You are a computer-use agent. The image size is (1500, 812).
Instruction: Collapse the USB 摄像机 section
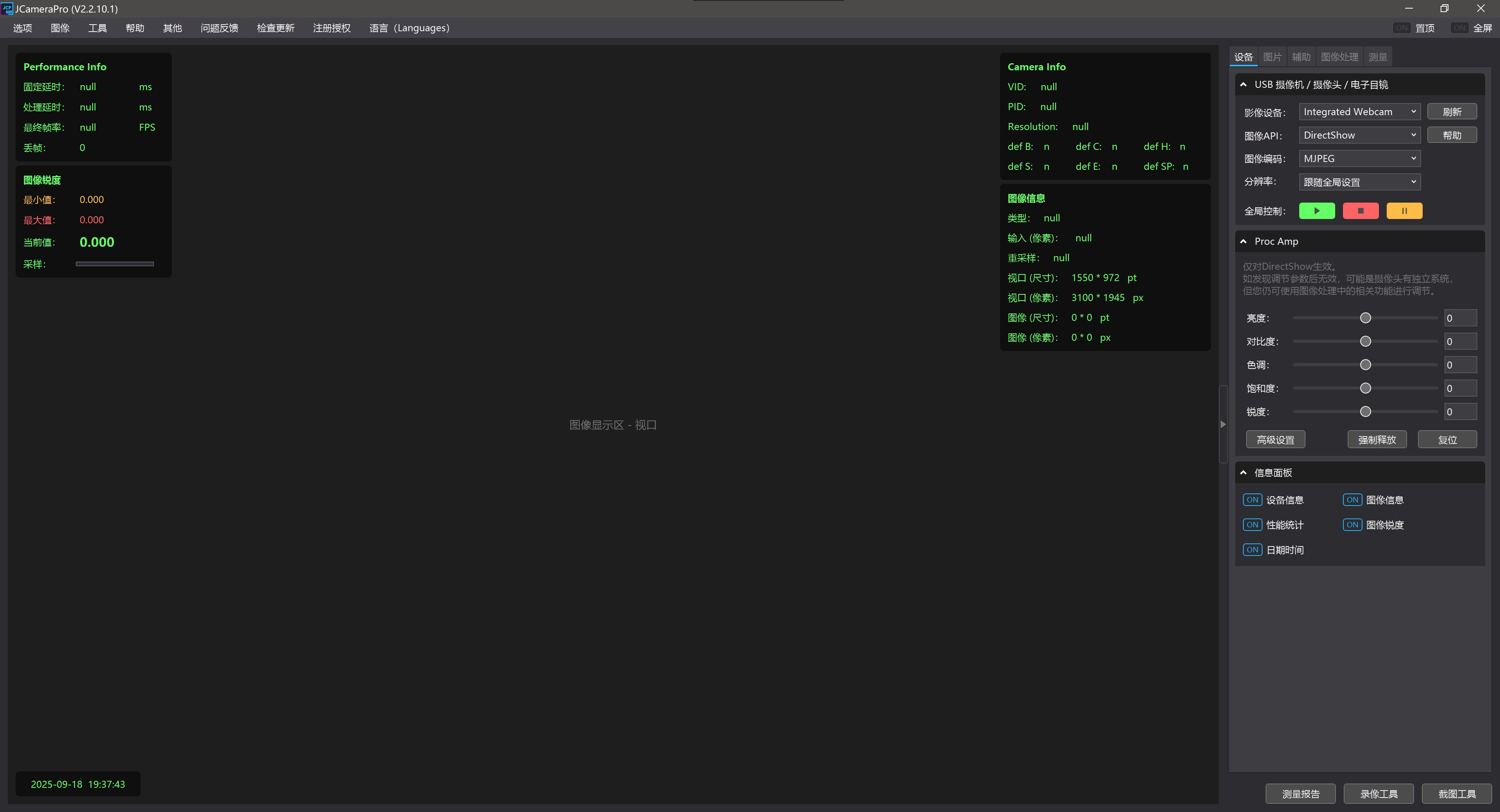click(x=1243, y=85)
